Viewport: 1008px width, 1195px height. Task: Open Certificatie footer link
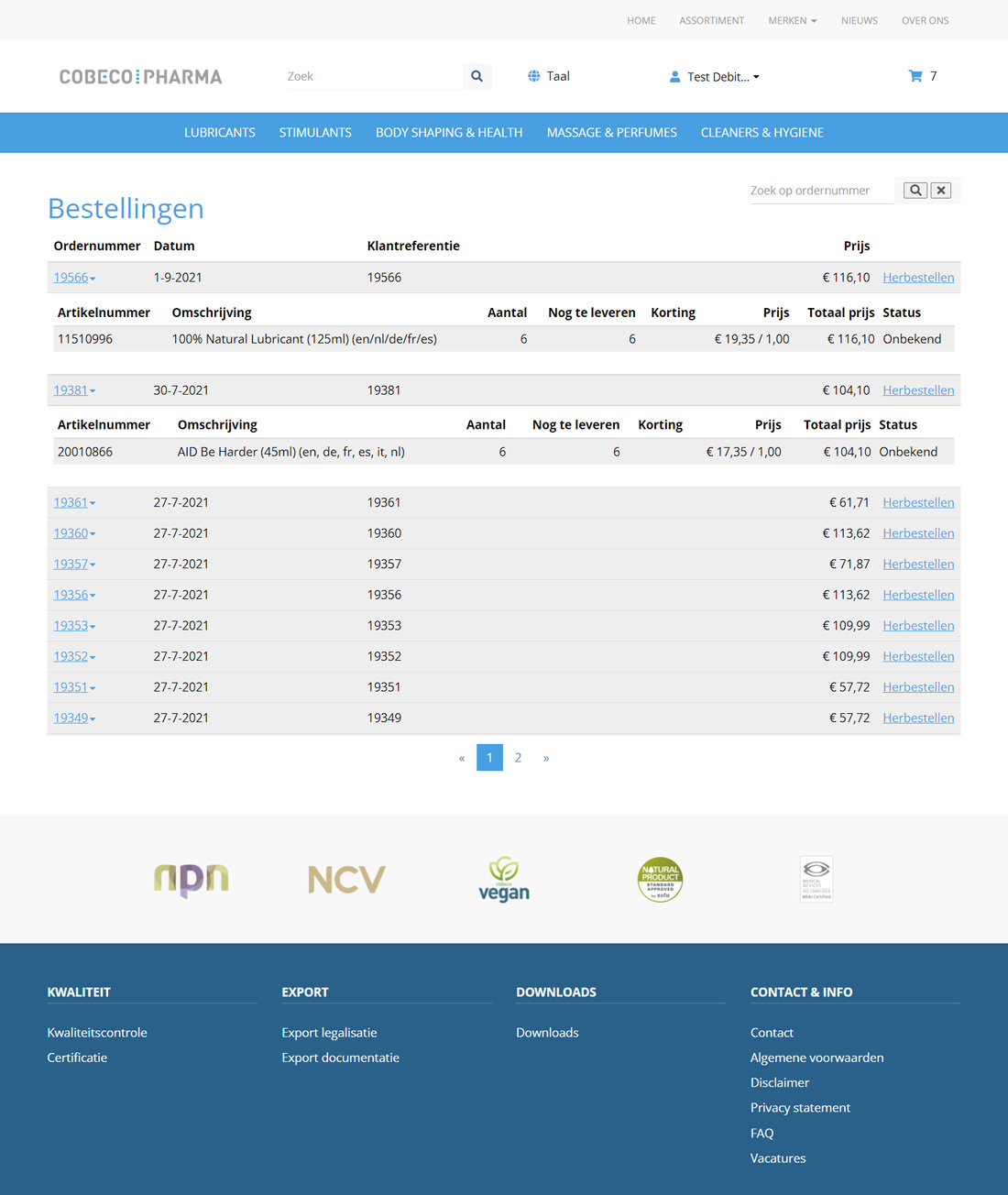coord(77,1058)
